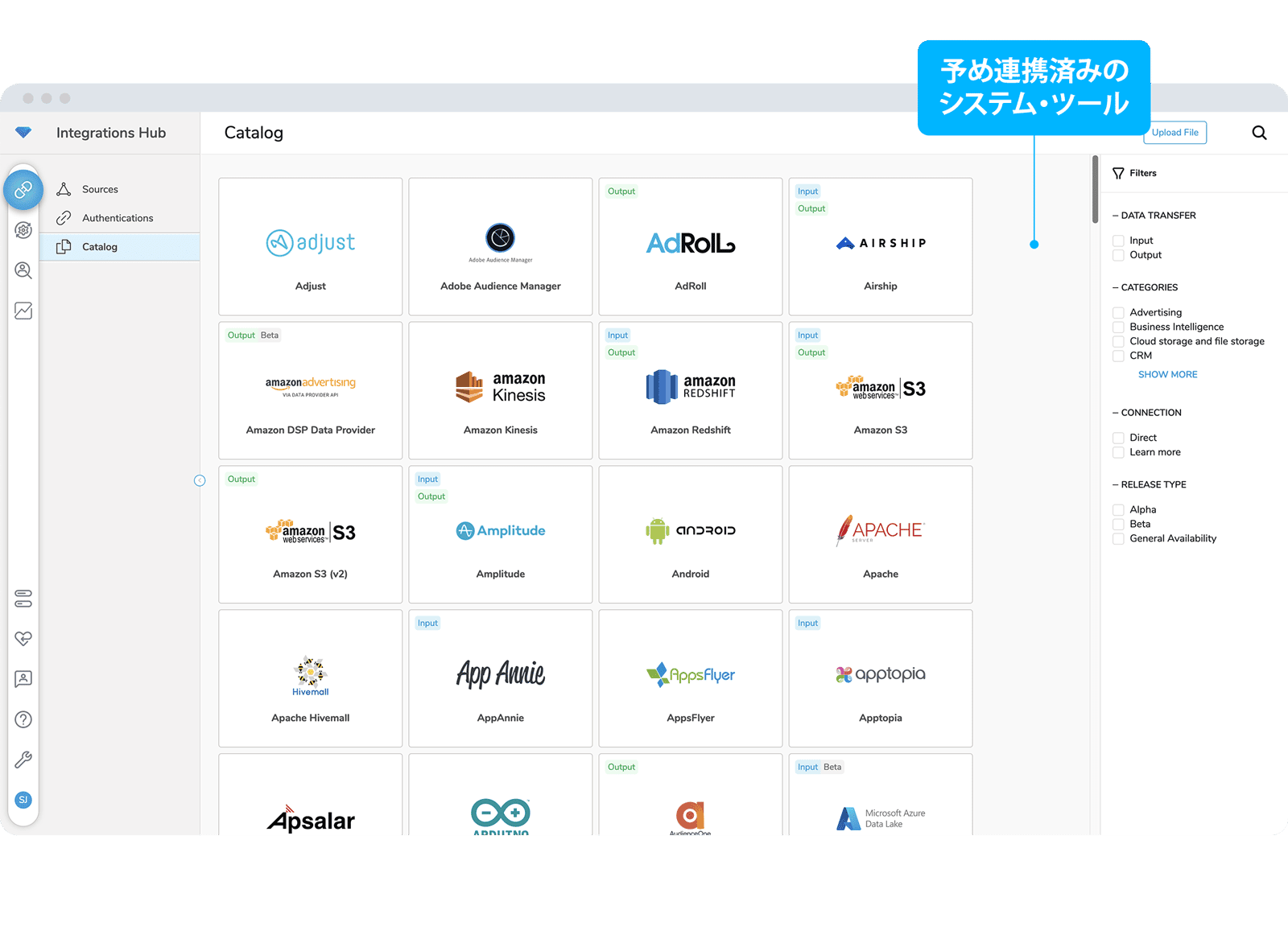The image size is (1288, 947).
Task: Expand categories with SHOW MORE
Action: pyautogui.click(x=1167, y=374)
